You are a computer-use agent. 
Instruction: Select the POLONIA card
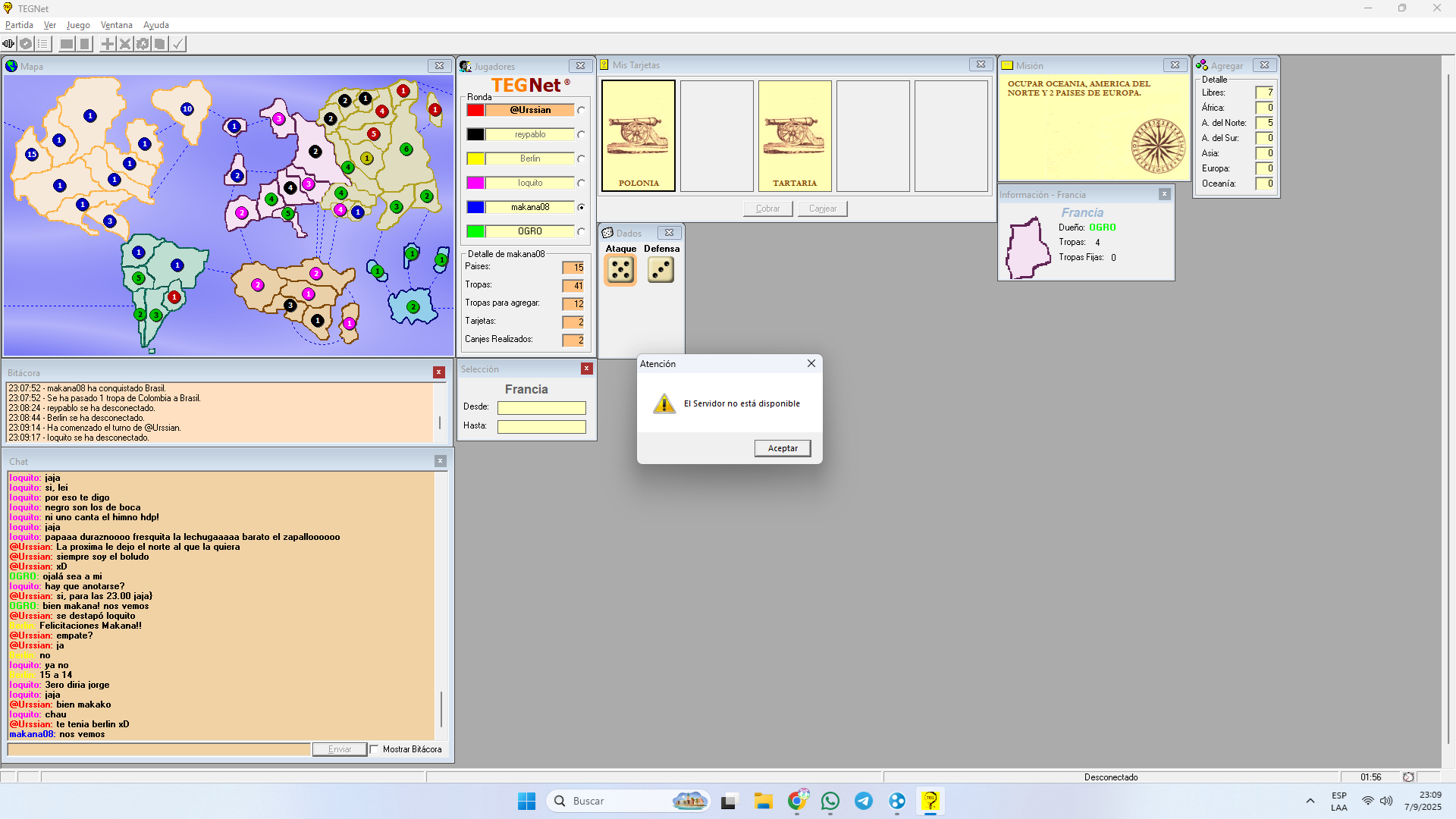pos(639,136)
